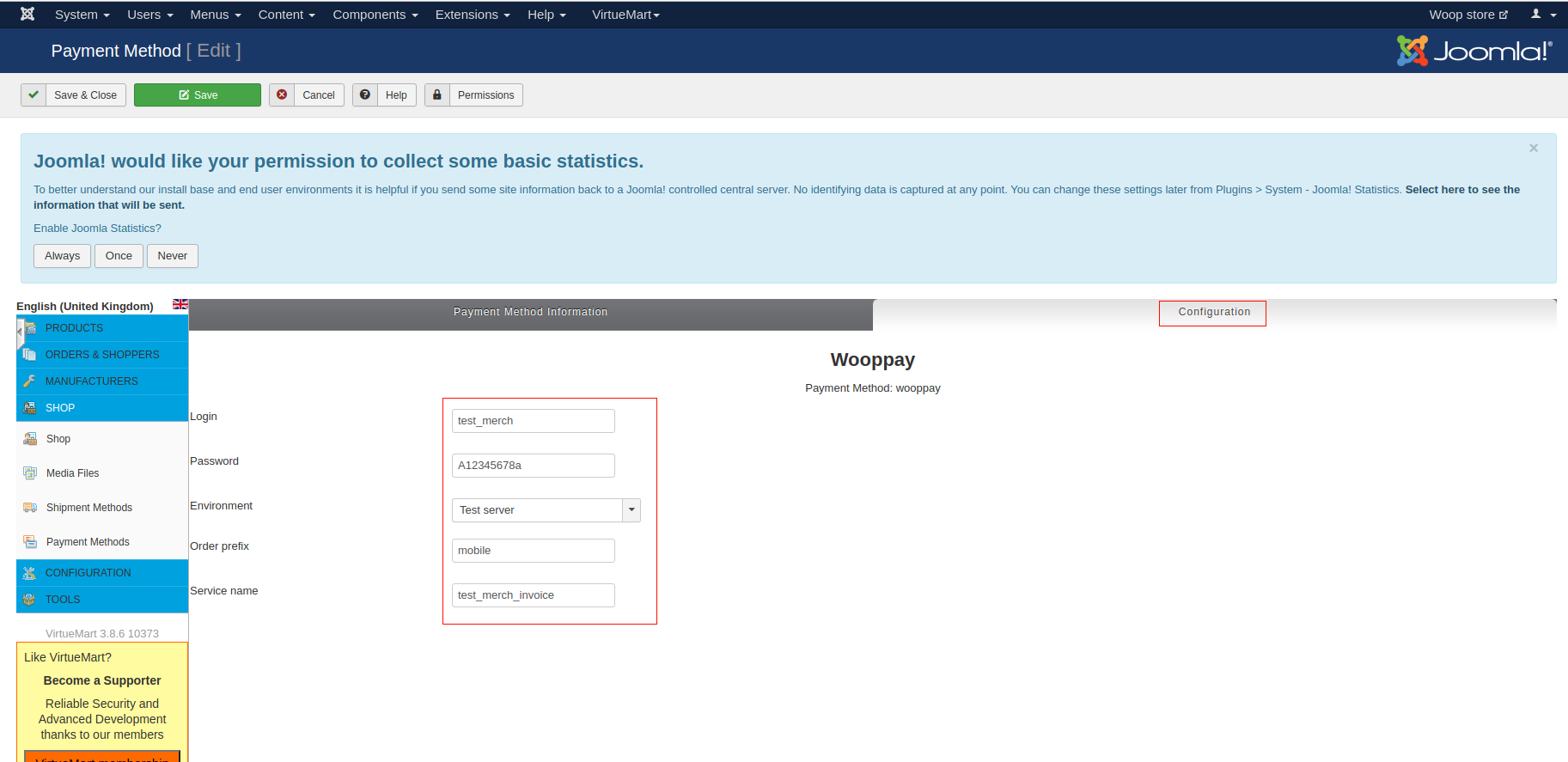Click the SHOP section header icon
Screen dimensions: 1568x762
tap(30, 408)
